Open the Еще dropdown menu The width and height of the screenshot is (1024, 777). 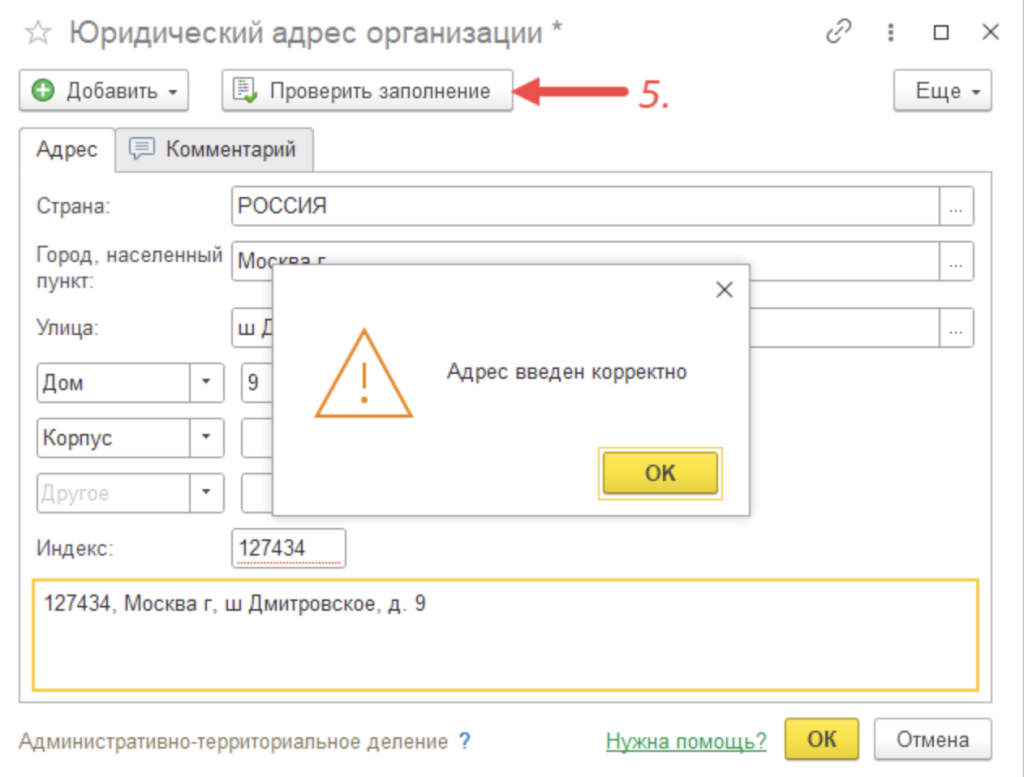[x=941, y=91]
